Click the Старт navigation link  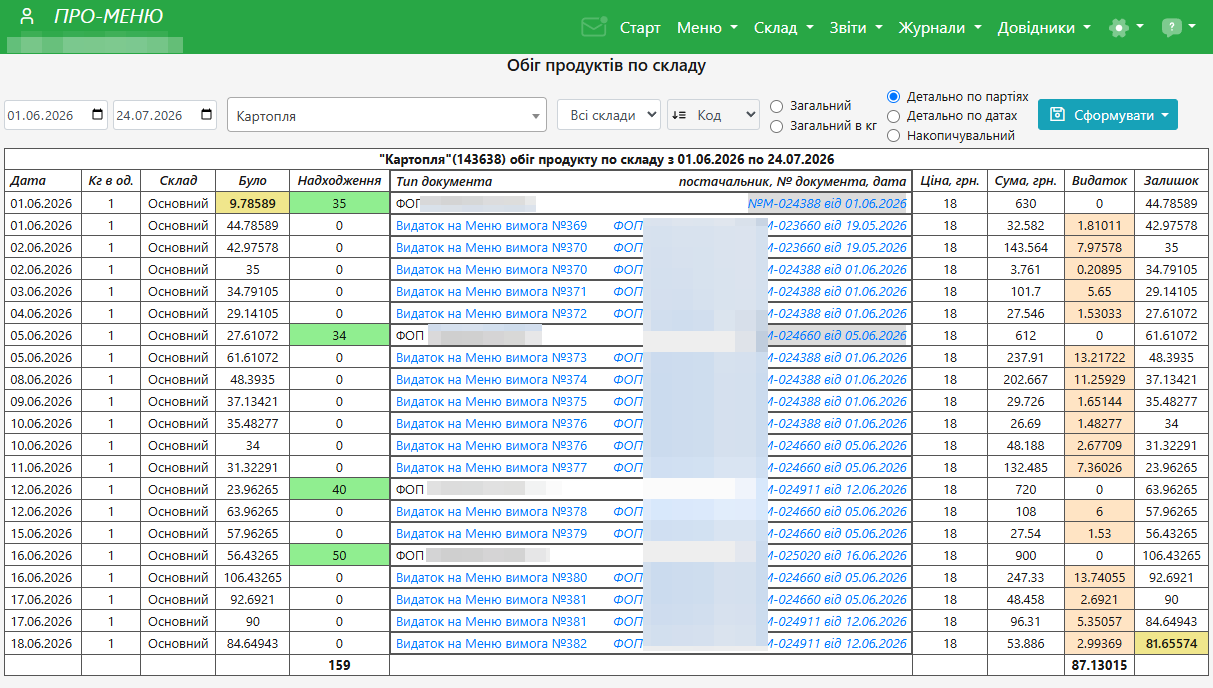click(x=640, y=28)
